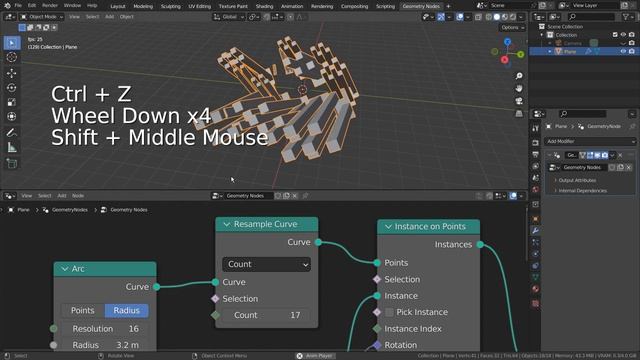Open viewport Add menu

(x=109, y=17)
